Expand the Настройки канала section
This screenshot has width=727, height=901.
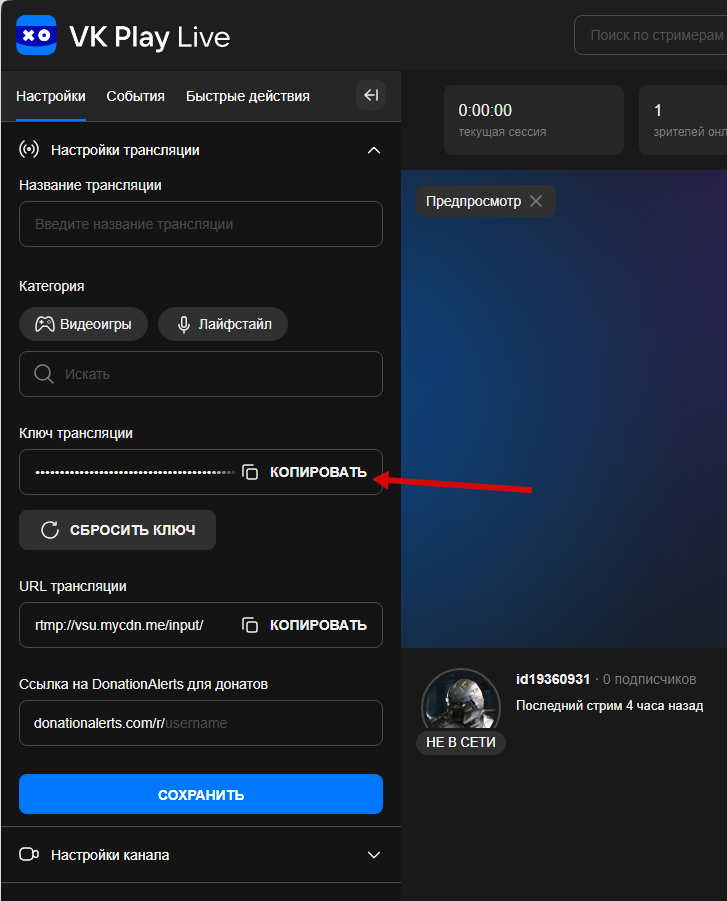[x=374, y=855]
